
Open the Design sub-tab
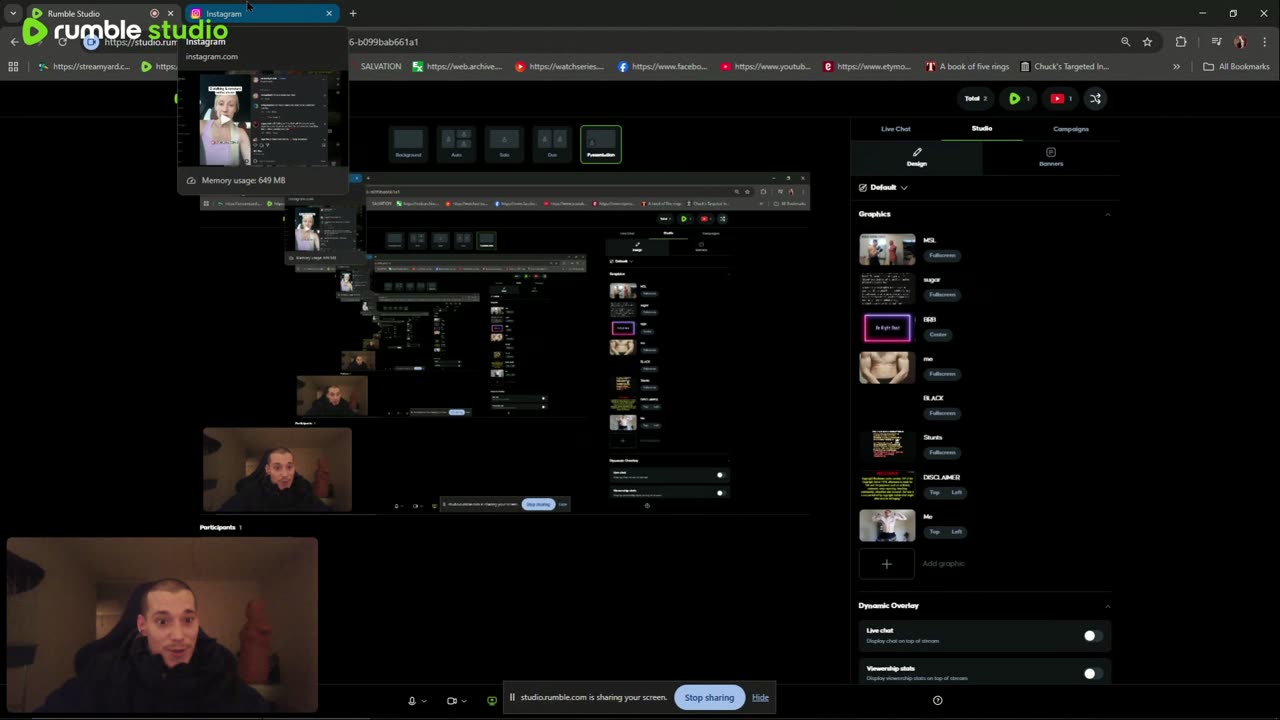point(917,157)
